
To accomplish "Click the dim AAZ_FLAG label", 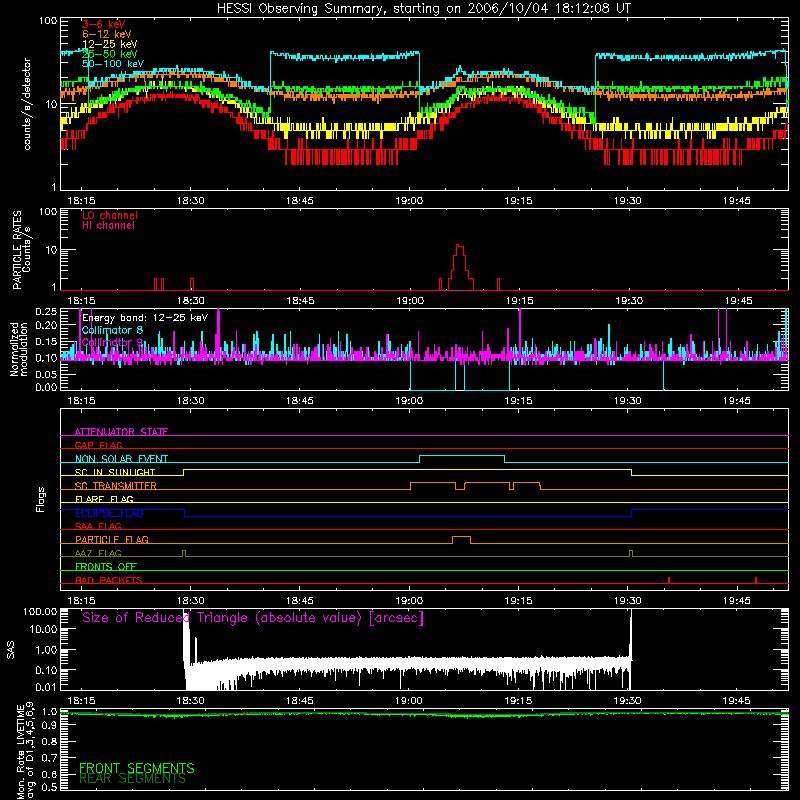I will pyautogui.click(x=98, y=553).
